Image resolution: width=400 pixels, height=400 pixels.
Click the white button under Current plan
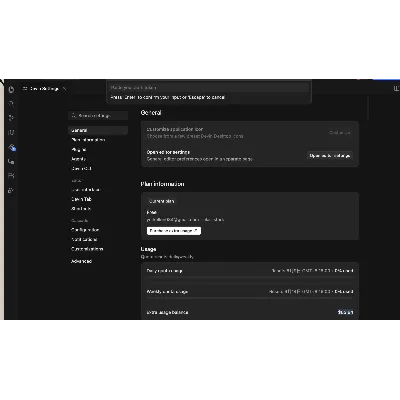(x=174, y=231)
